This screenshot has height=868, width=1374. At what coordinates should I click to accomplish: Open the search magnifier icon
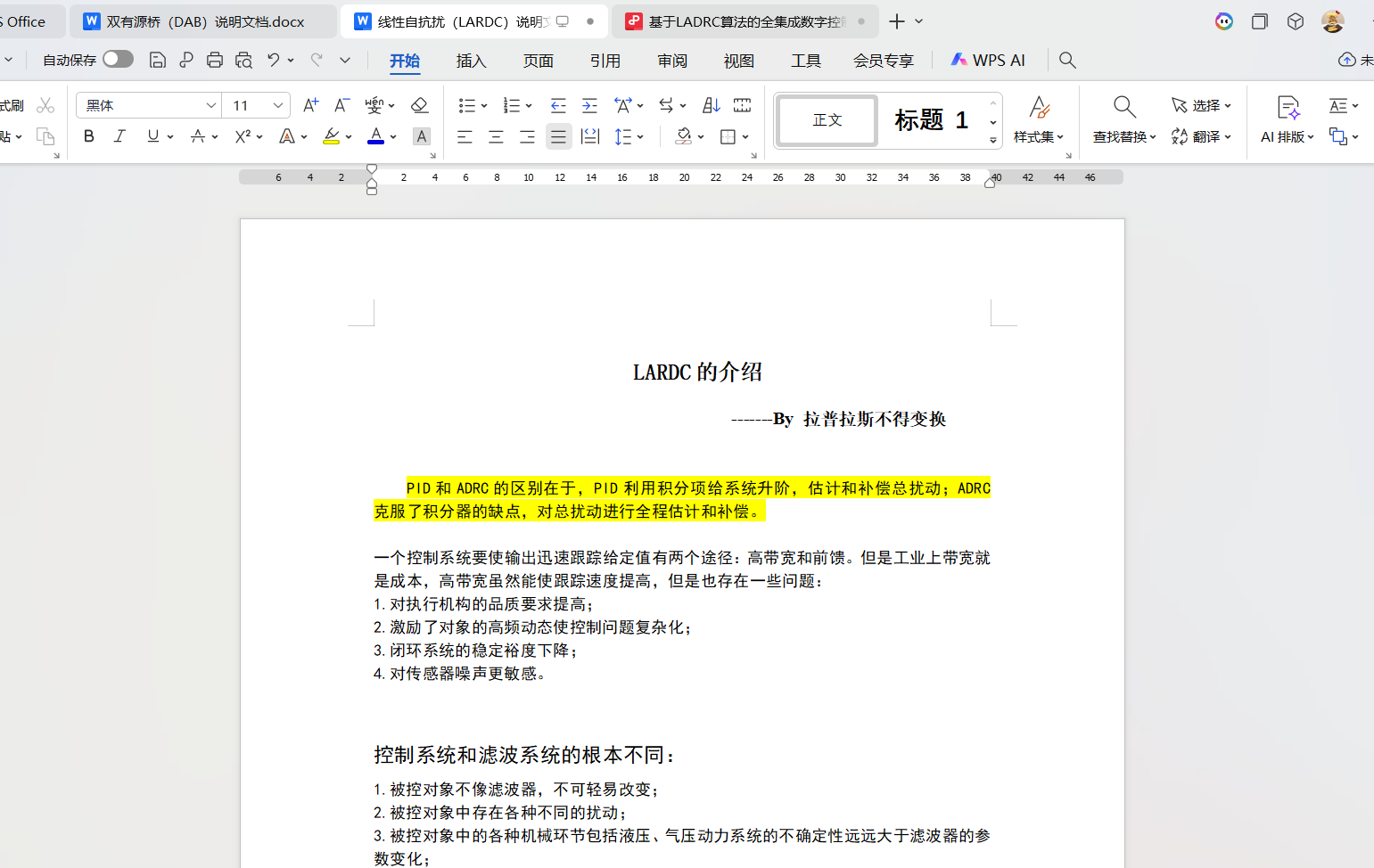pos(1067,60)
